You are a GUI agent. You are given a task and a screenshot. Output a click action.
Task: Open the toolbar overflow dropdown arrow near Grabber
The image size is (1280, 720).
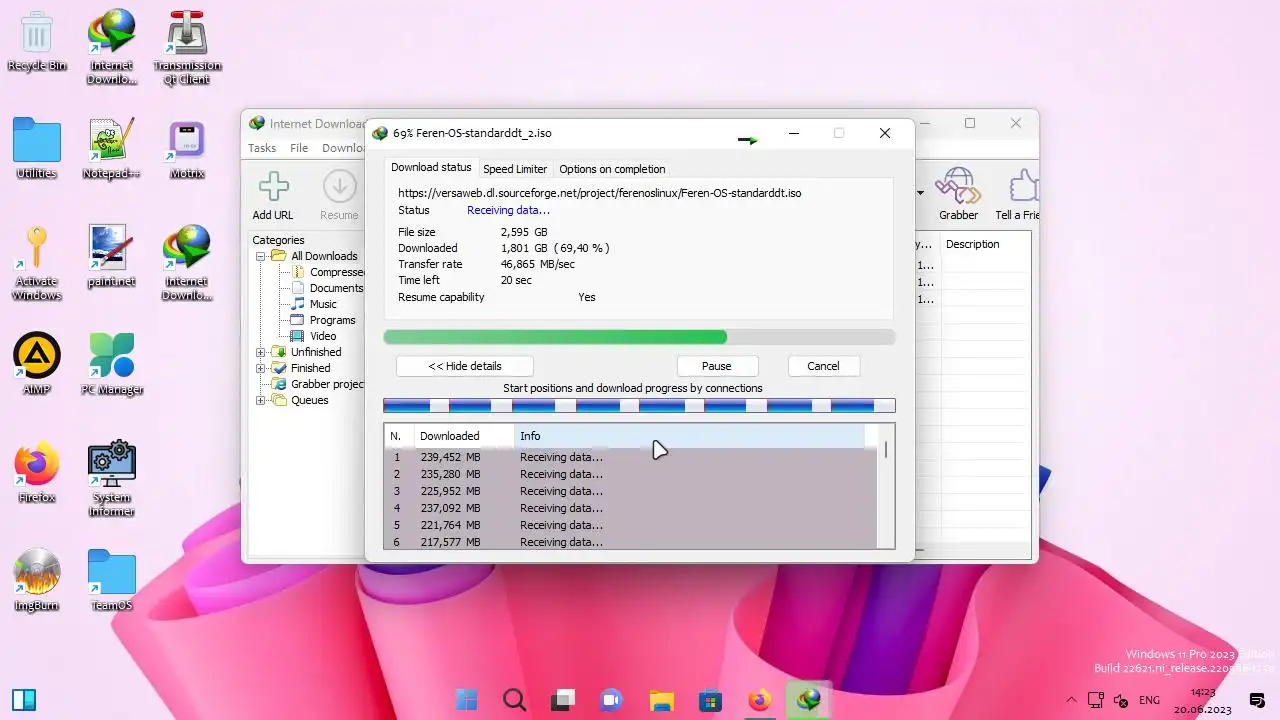pos(920,192)
